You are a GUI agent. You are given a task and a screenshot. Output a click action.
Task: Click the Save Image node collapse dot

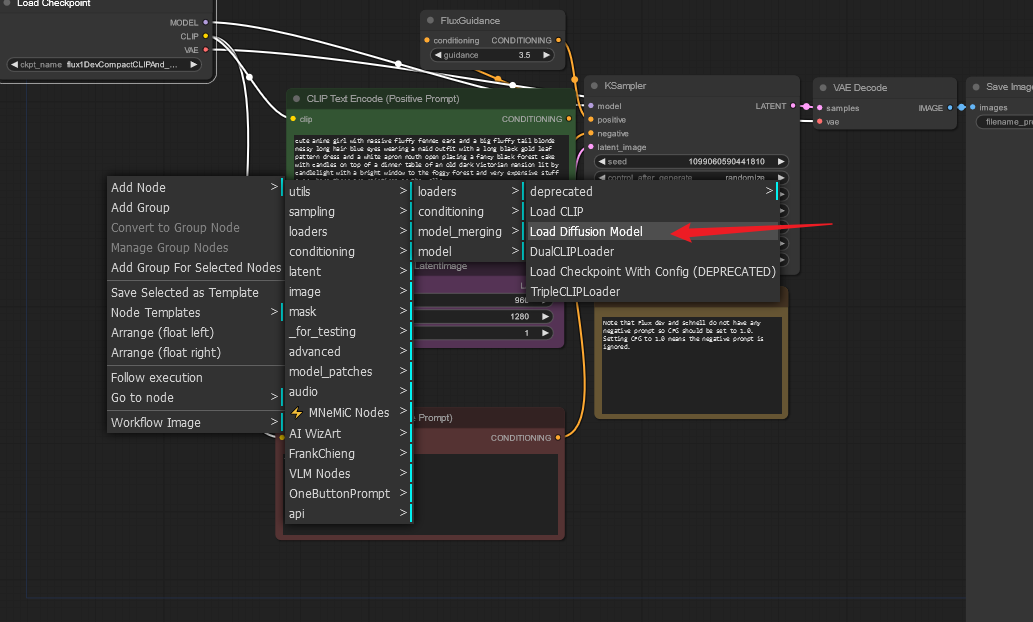[x=975, y=88]
